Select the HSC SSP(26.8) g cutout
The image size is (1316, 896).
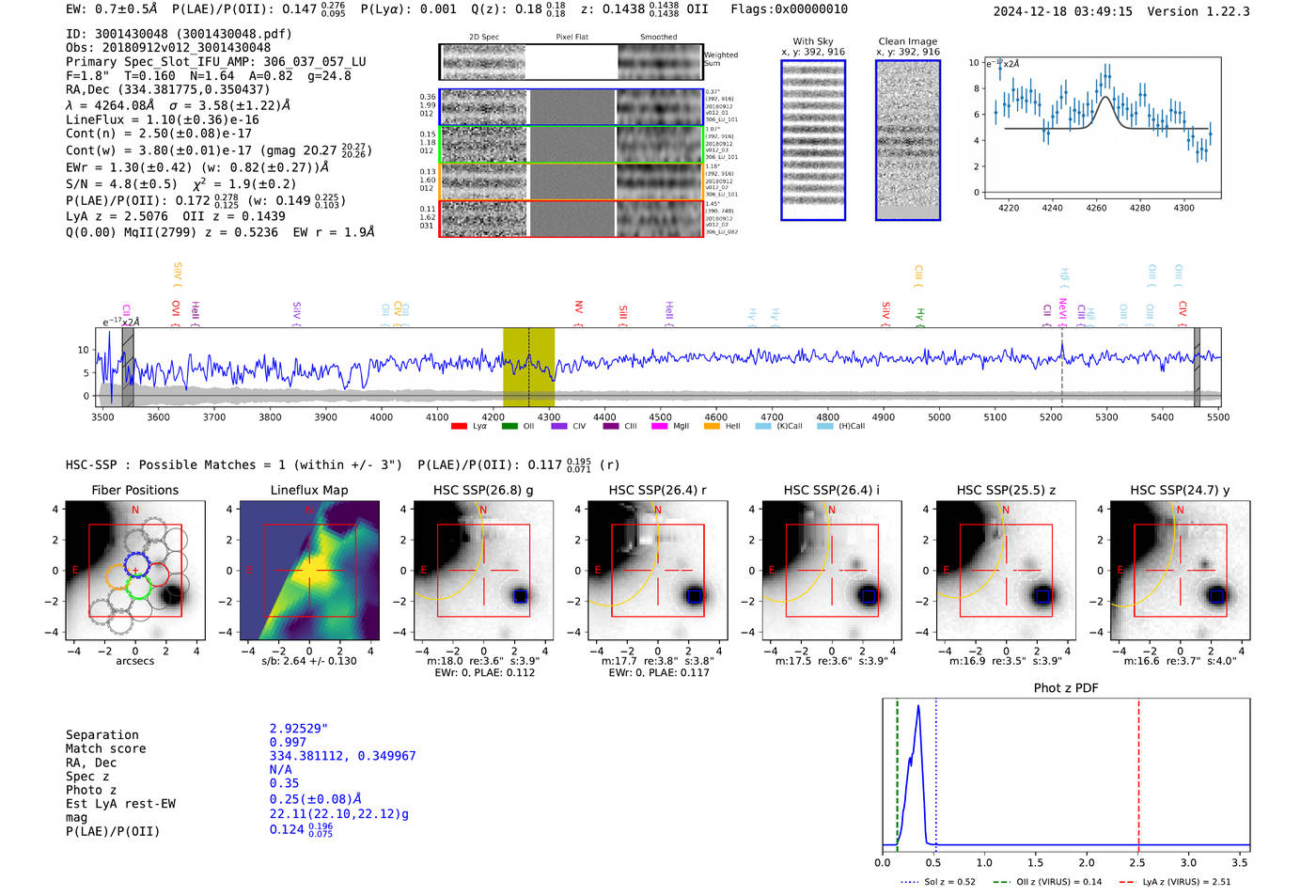pyautogui.click(x=483, y=571)
